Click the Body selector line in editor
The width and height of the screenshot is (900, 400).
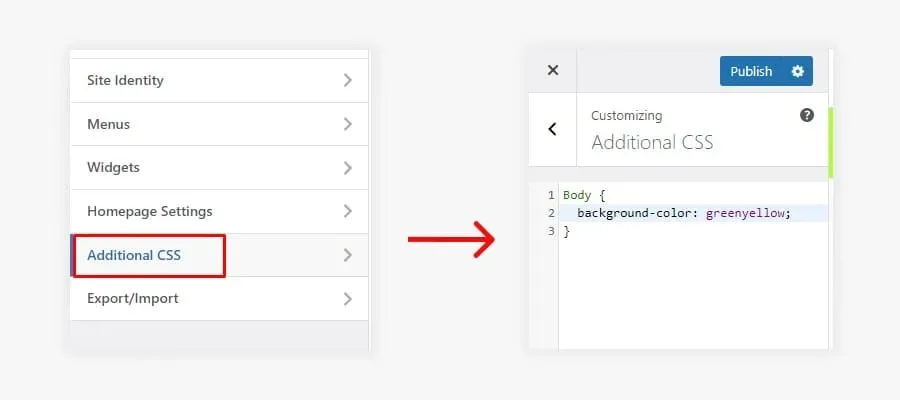[x=584, y=195]
